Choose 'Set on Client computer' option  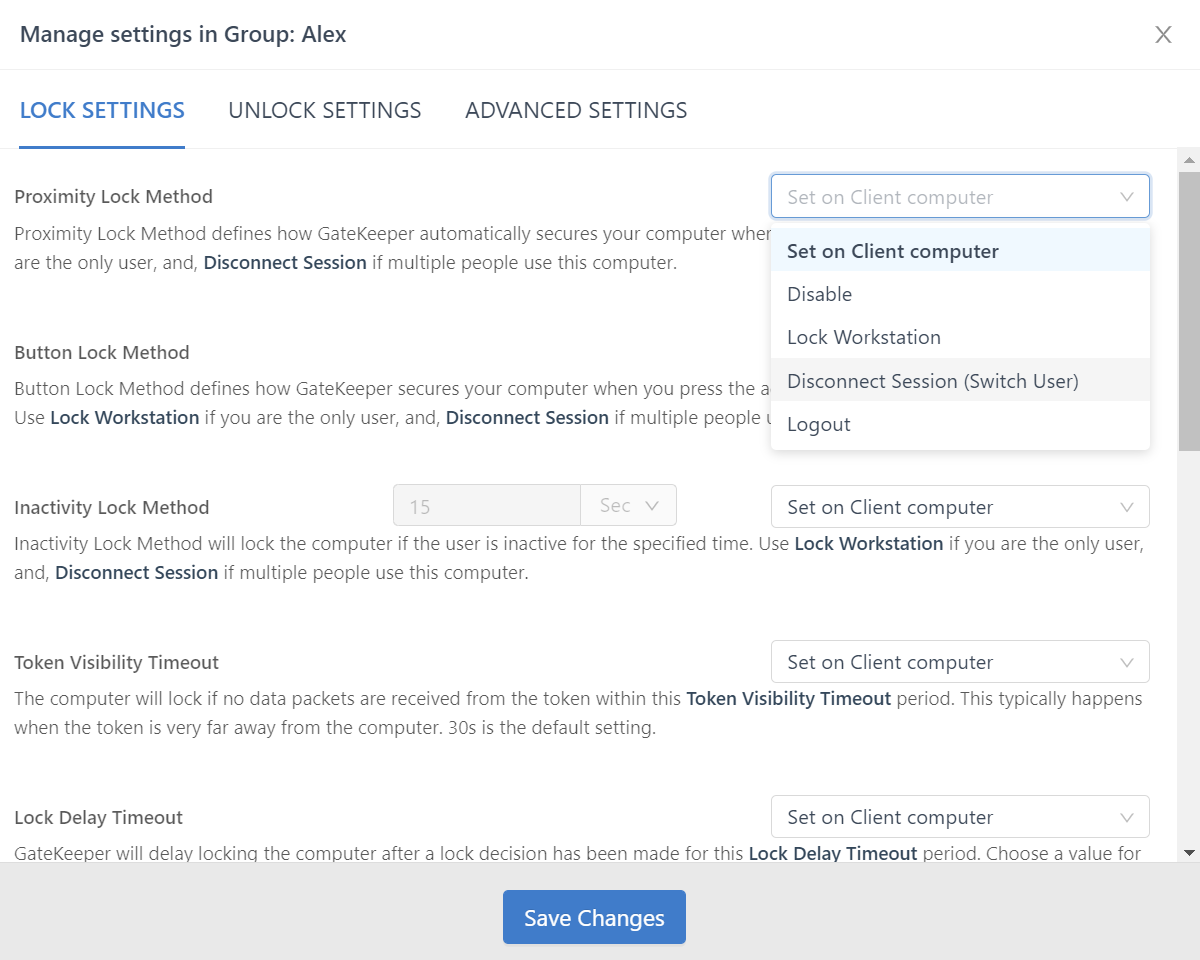click(x=892, y=251)
